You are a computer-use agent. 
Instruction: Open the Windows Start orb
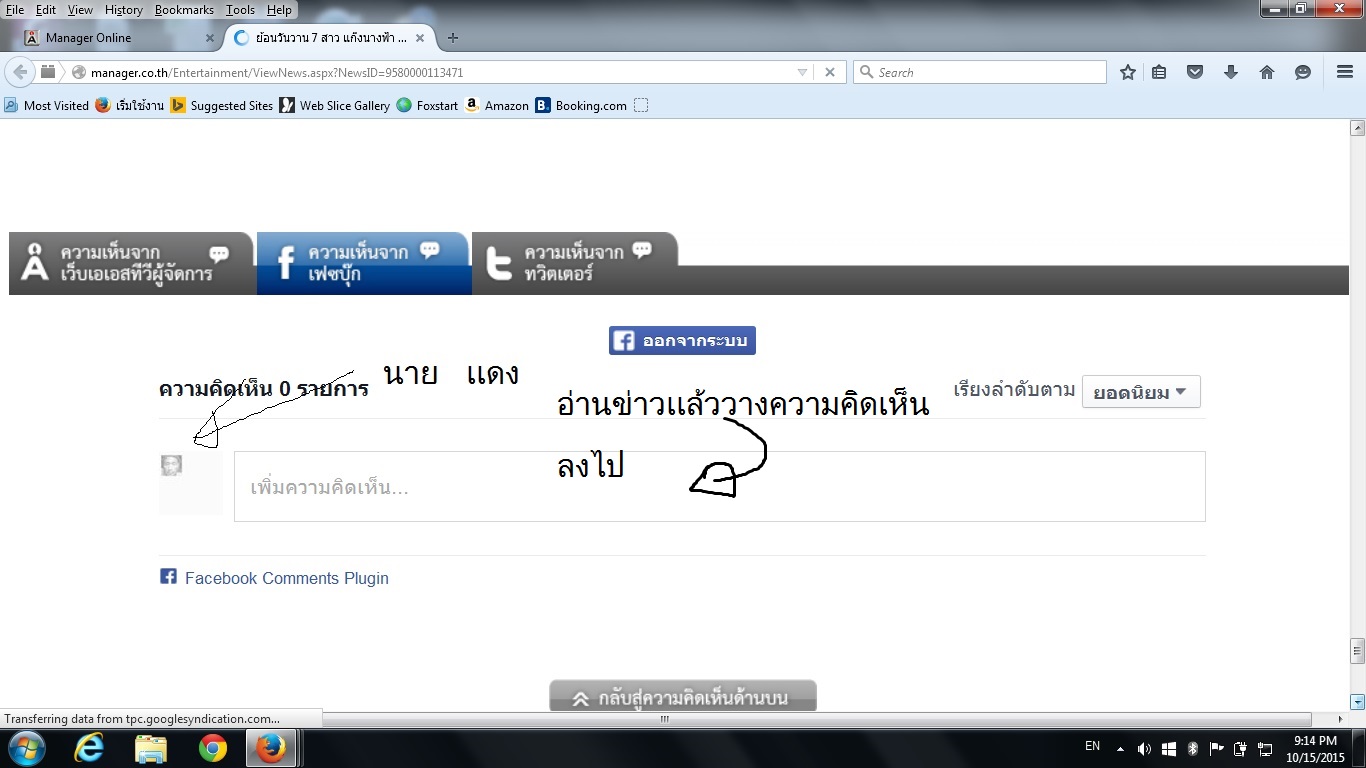[26, 748]
